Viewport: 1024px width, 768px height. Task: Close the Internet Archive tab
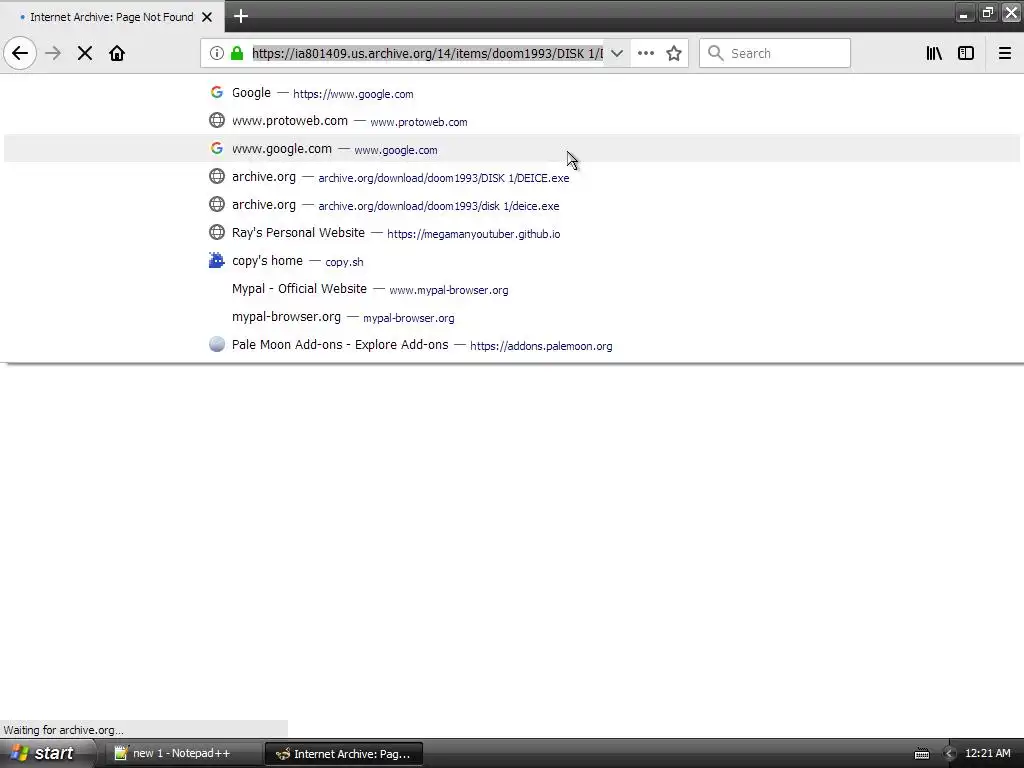tap(207, 17)
